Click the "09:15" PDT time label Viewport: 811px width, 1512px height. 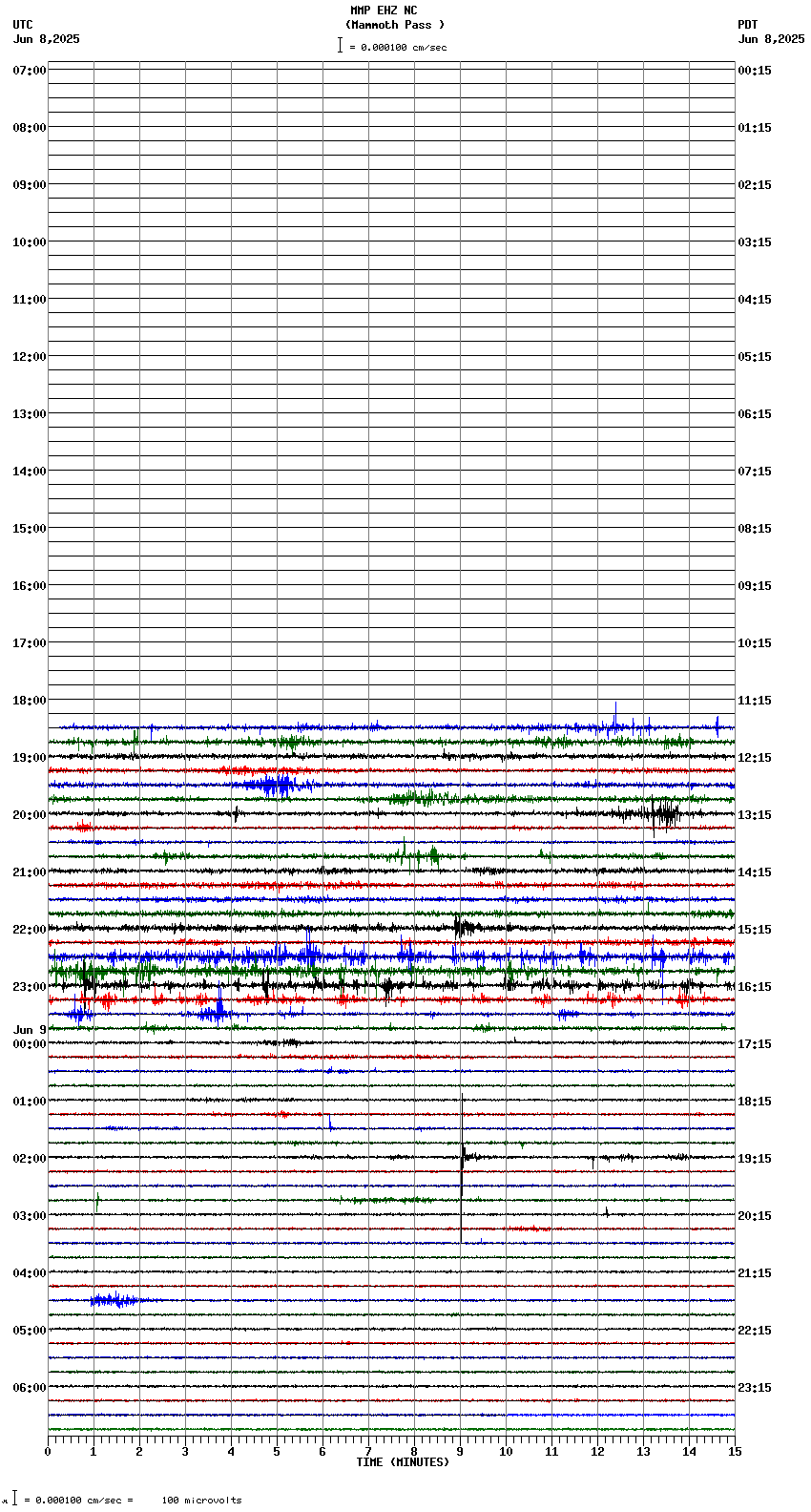click(755, 586)
